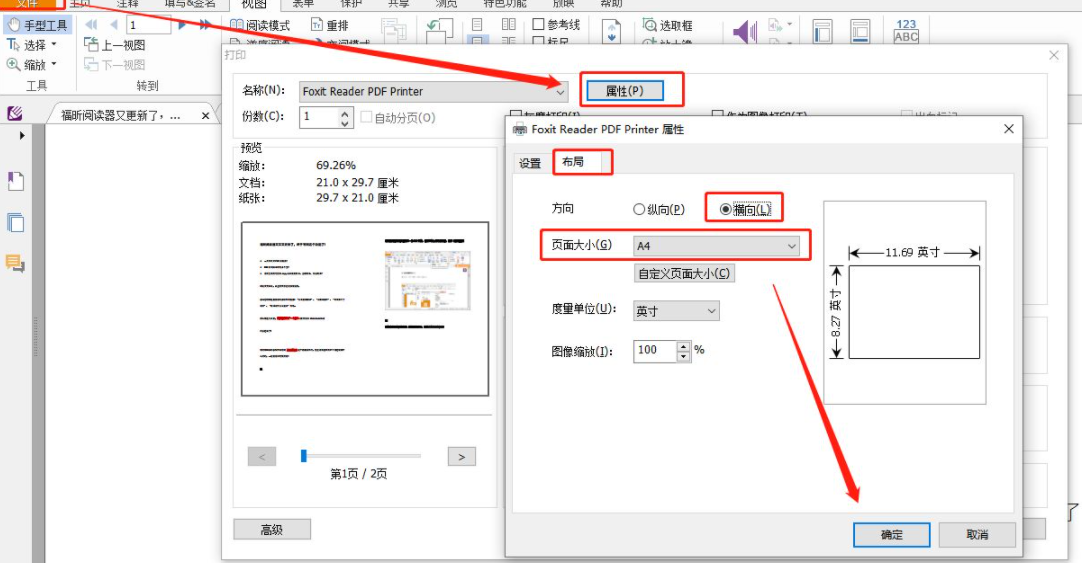Click the preview page slider
The width and height of the screenshot is (1082, 563).
point(304,456)
